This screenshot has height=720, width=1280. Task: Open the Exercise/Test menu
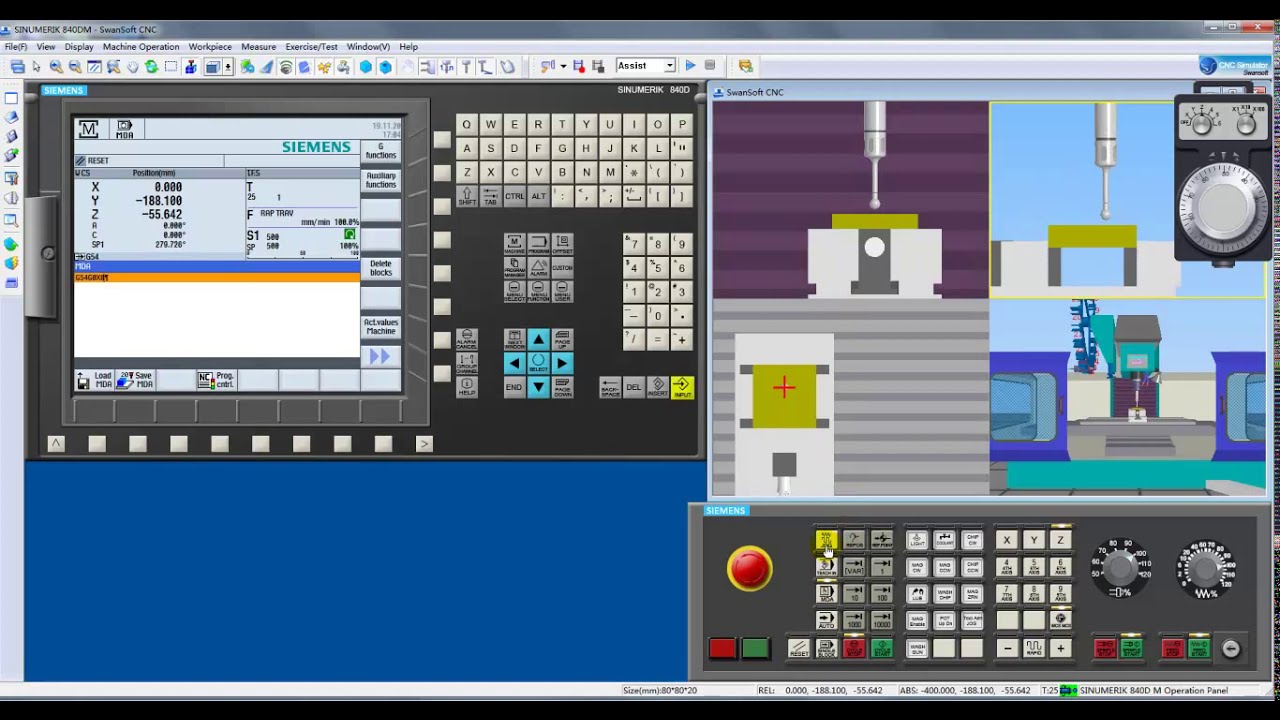coord(311,47)
